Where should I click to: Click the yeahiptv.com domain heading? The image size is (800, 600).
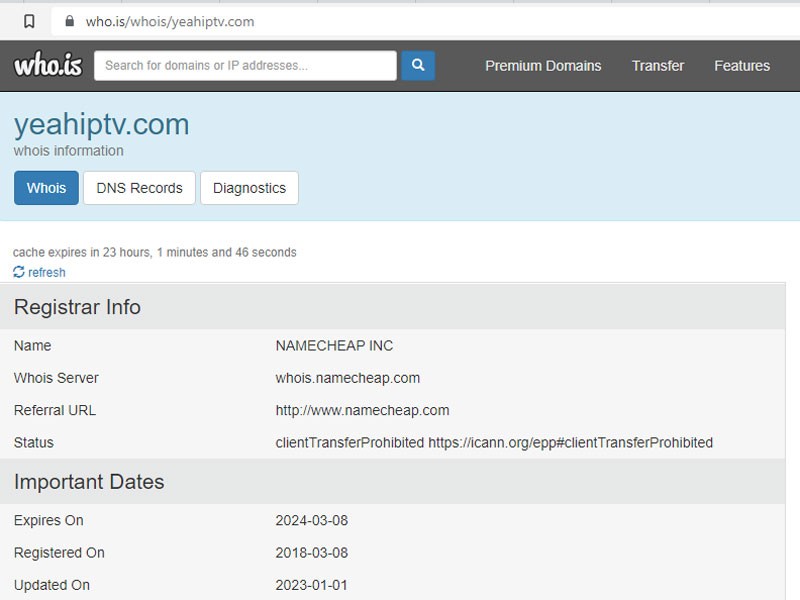pos(102,125)
